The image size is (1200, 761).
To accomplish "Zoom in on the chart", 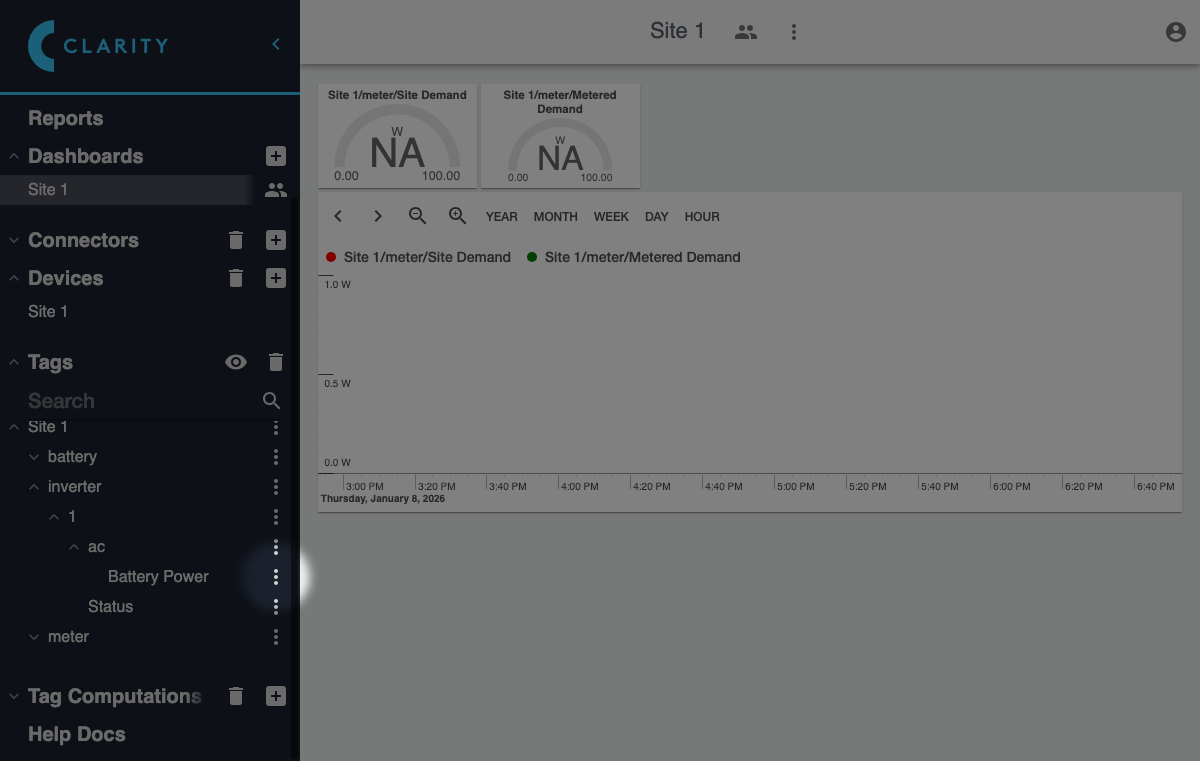I will 458,216.
